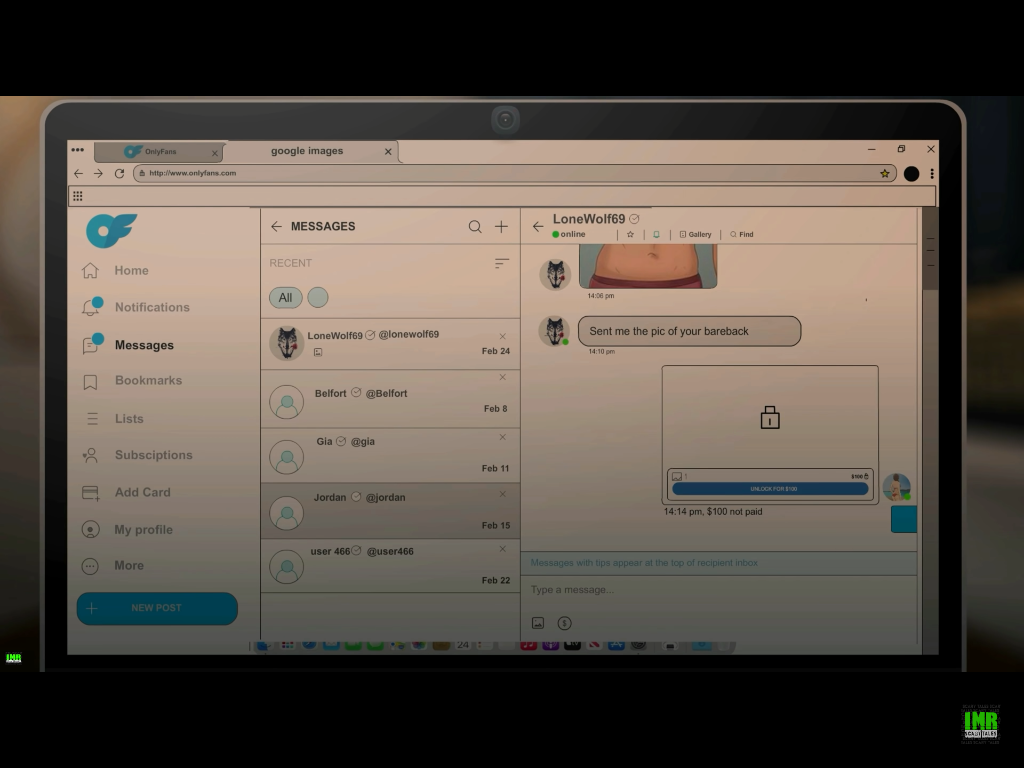The width and height of the screenshot is (1024, 768).
Task: Open Bookmarks in the sidebar
Action: [132, 381]
